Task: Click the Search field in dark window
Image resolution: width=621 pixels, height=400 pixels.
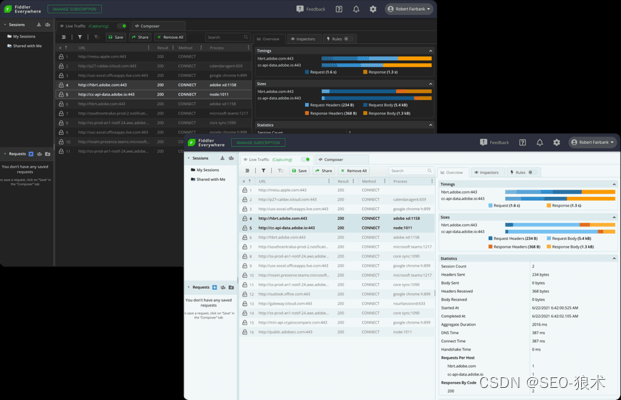Action: tap(227, 37)
